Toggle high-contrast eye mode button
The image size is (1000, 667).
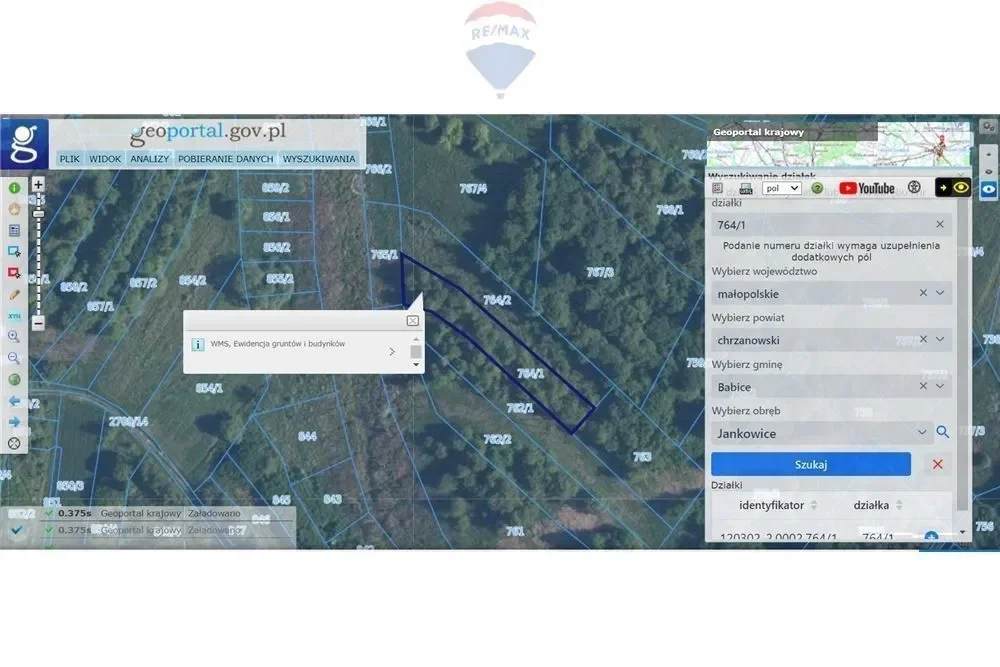click(x=953, y=187)
